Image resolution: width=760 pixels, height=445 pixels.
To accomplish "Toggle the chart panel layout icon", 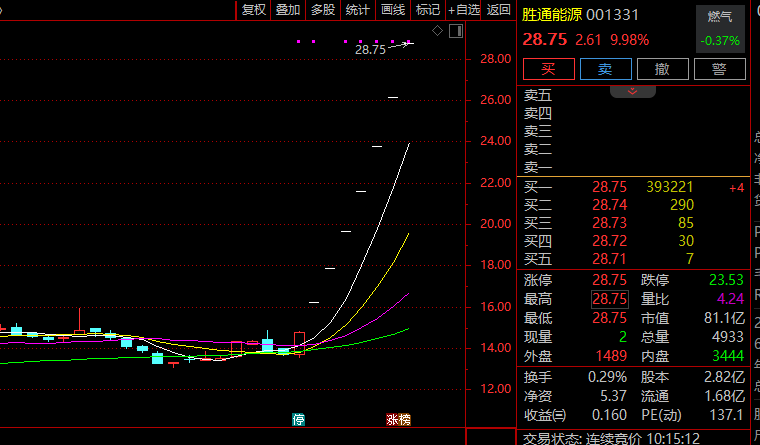I will [456, 33].
